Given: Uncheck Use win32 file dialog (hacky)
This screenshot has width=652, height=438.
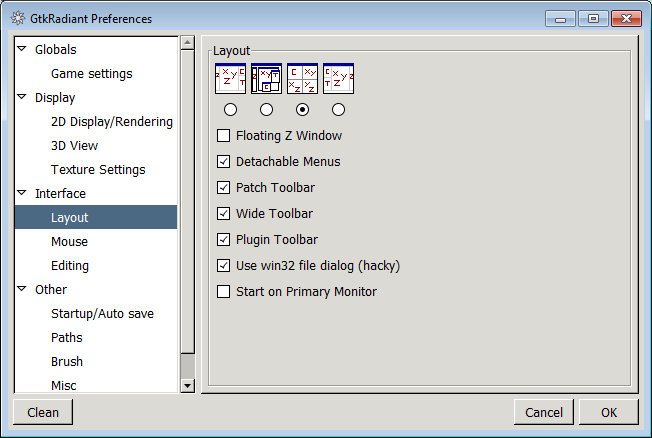Looking at the screenshot, I should click(223, 265).
